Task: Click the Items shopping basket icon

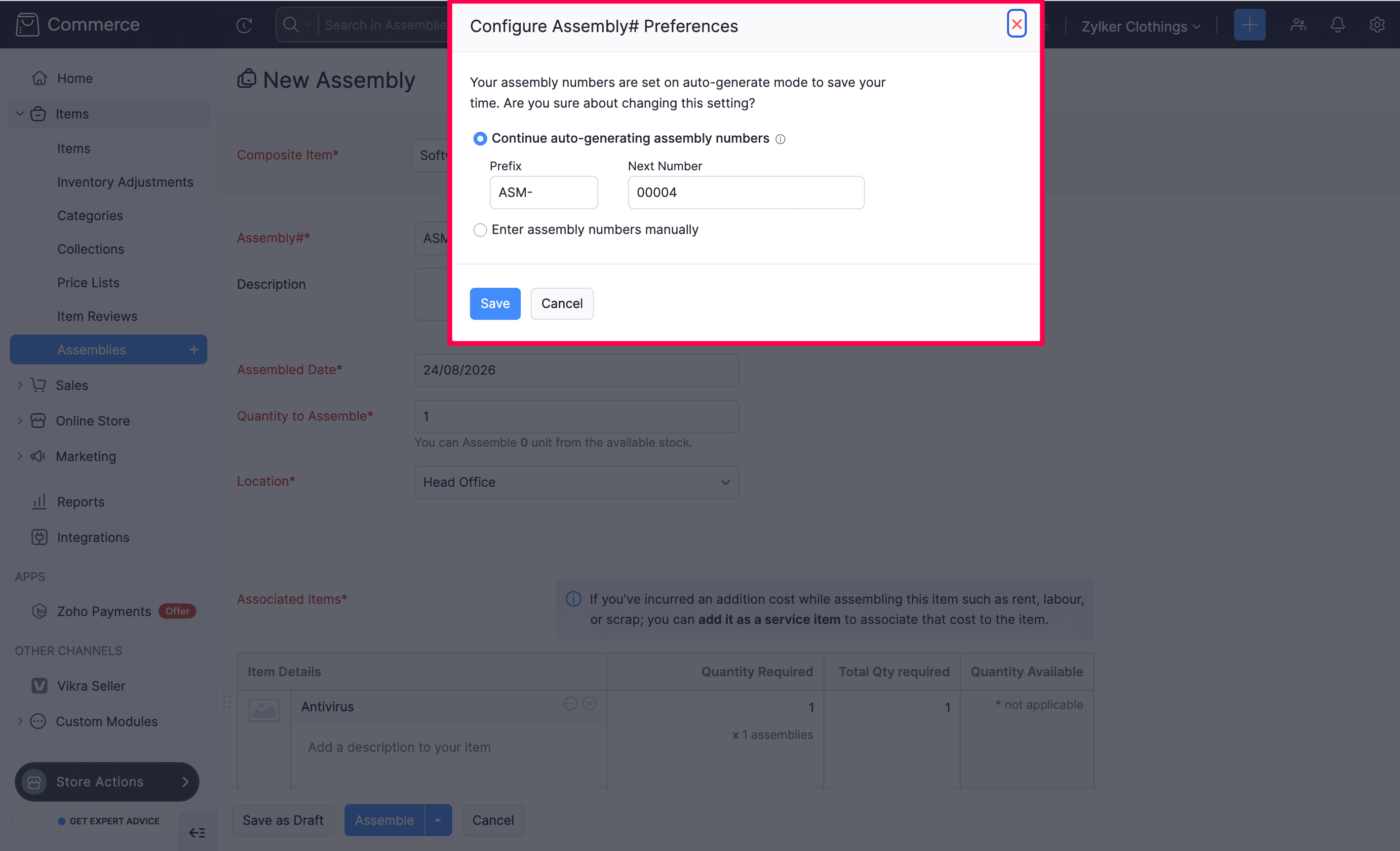Action: pos(38,114)
